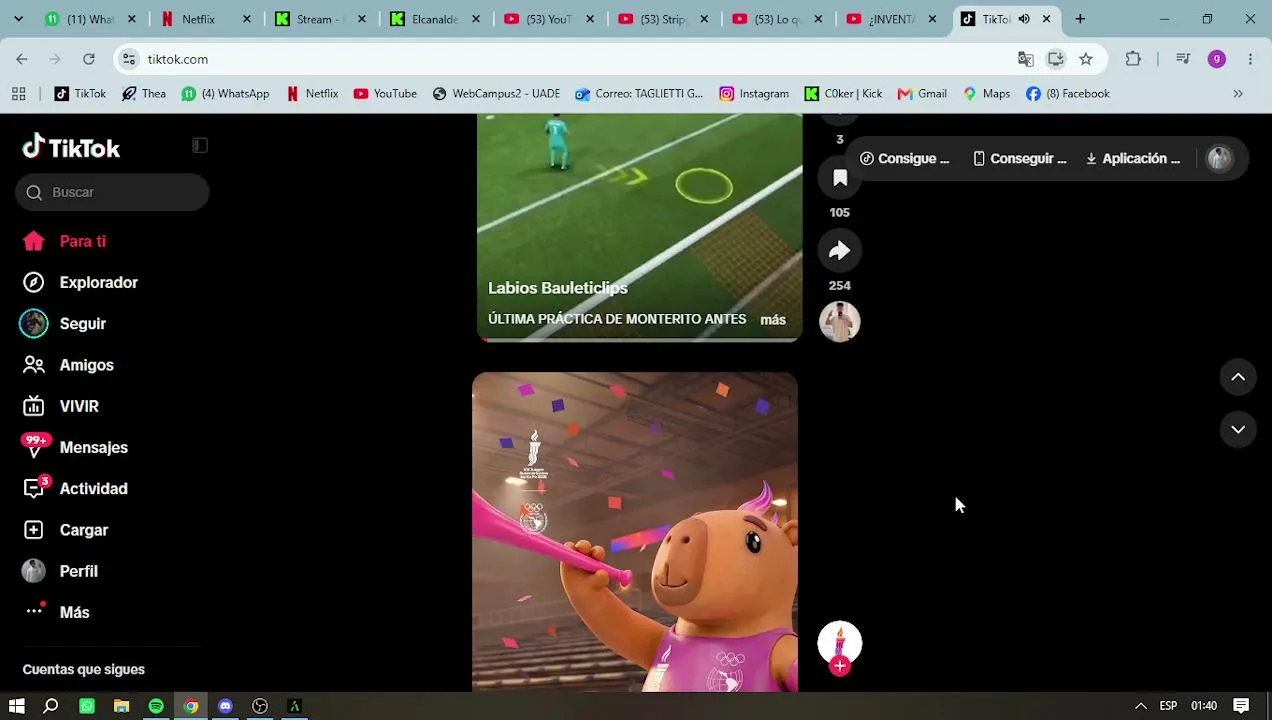Image resolution: width=1272 pixels, height=720 pixels.
Task: Open Windows notification center icon
Action: pos(1241,706)
